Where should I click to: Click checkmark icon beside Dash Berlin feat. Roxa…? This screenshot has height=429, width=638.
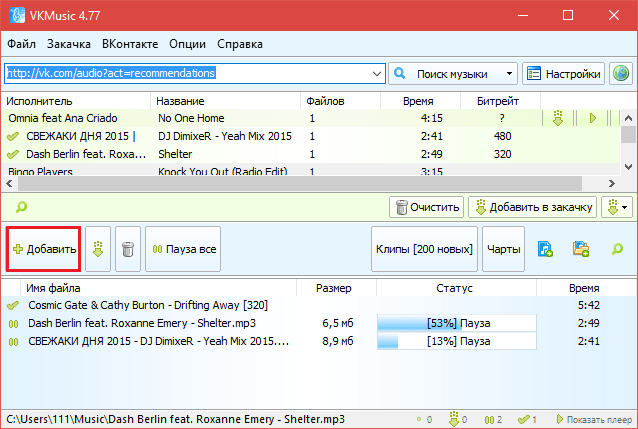(13, 154)
